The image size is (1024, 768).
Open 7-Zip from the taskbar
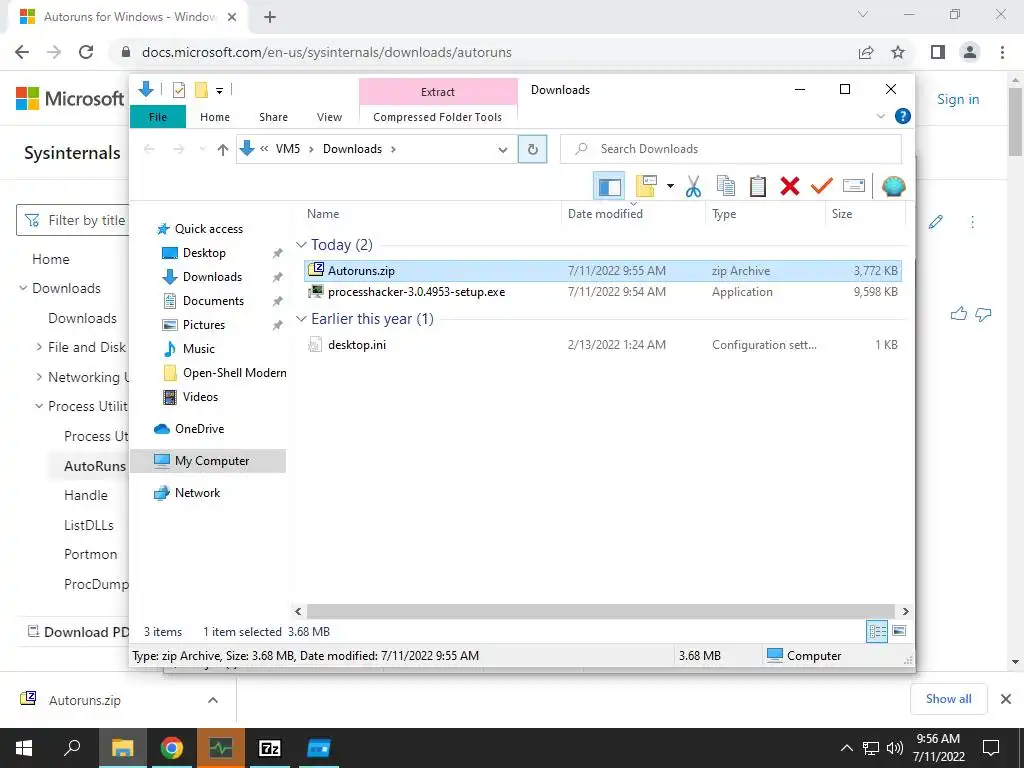tap(270, 748)
